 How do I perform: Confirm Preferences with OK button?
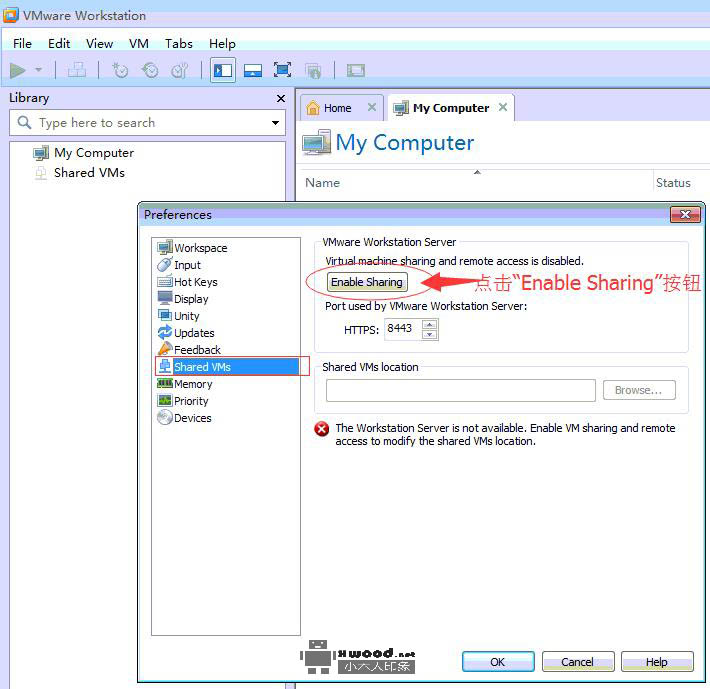[x=498, y=662]
